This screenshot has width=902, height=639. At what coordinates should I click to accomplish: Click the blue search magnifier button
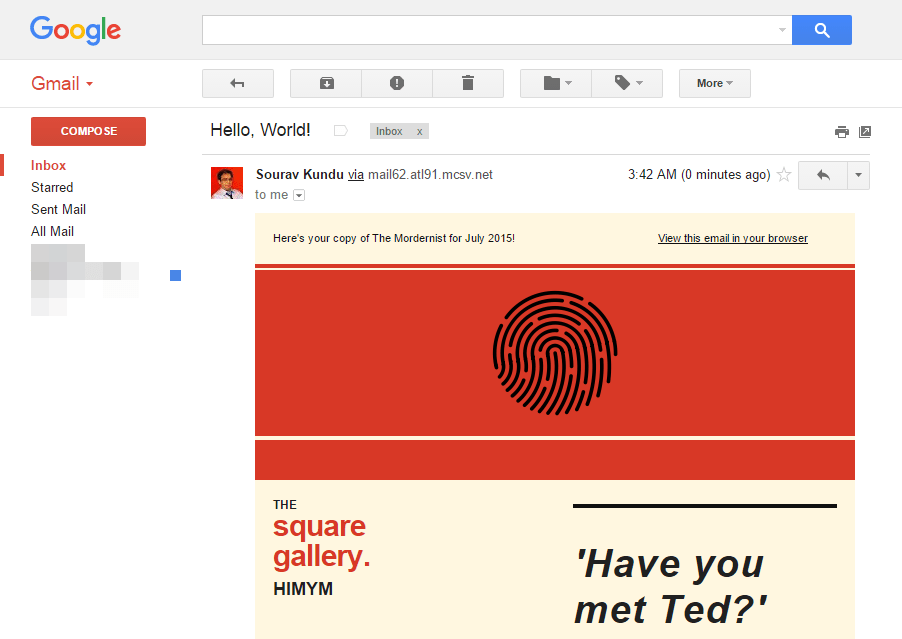tap(821, 30)
